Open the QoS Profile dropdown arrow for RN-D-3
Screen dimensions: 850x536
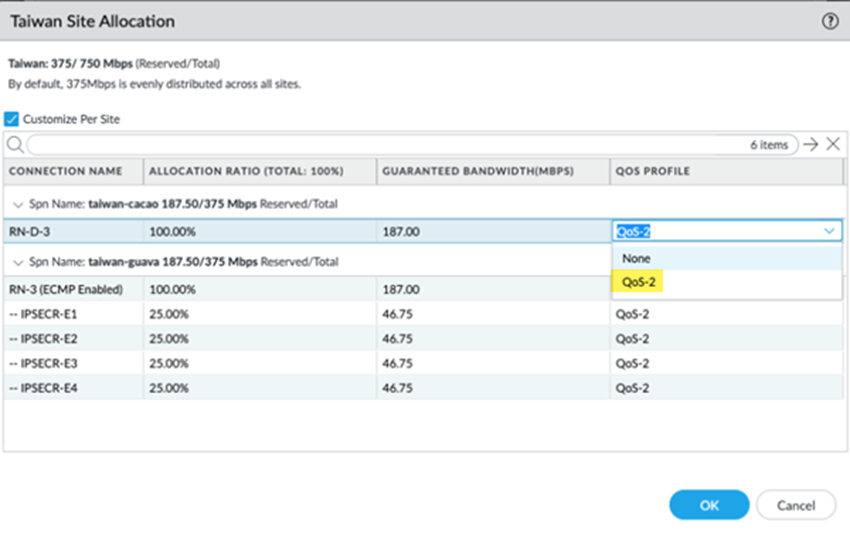pos(829,231)
